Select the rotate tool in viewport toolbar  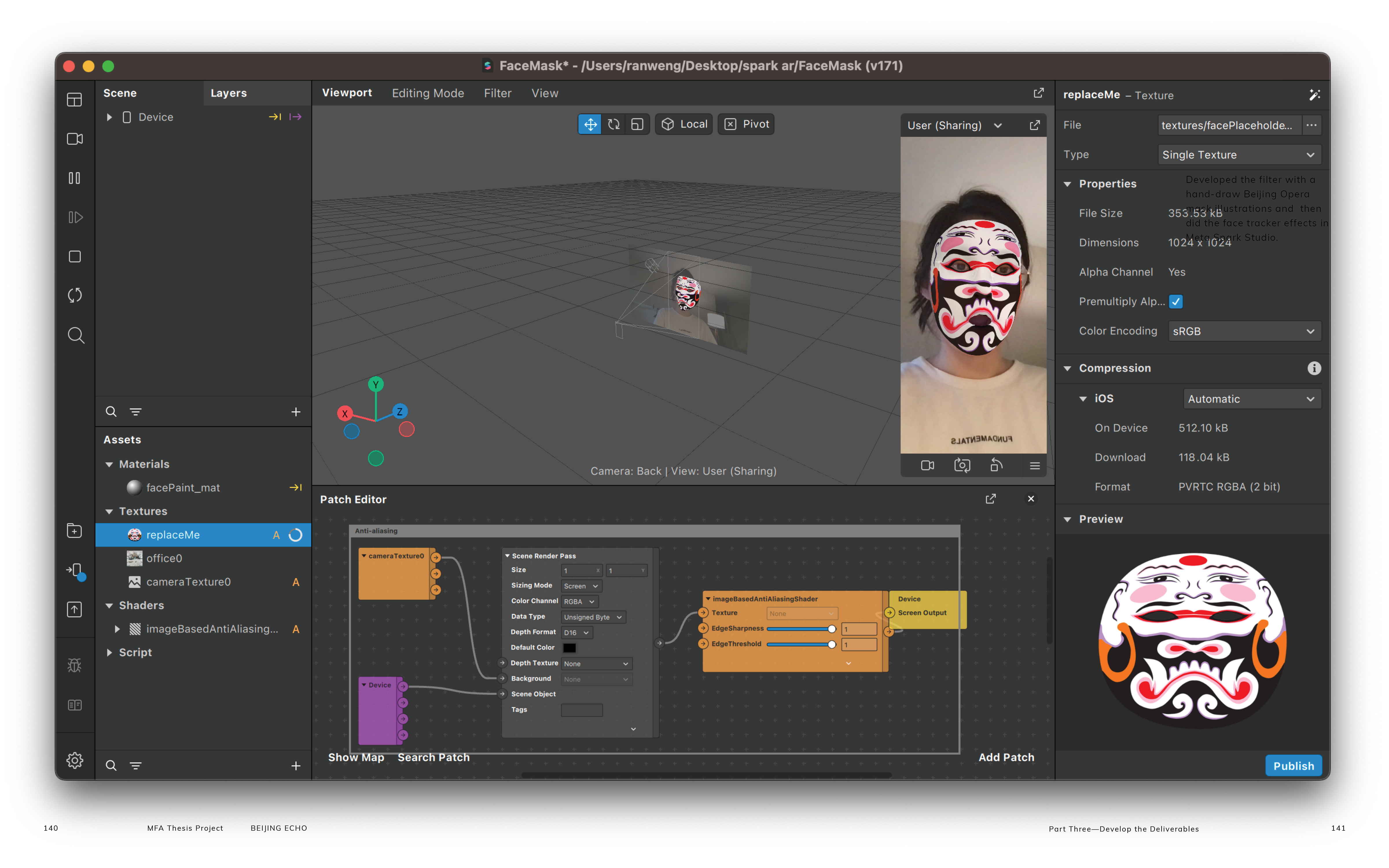pyautogui.click(x=613, y=125)
